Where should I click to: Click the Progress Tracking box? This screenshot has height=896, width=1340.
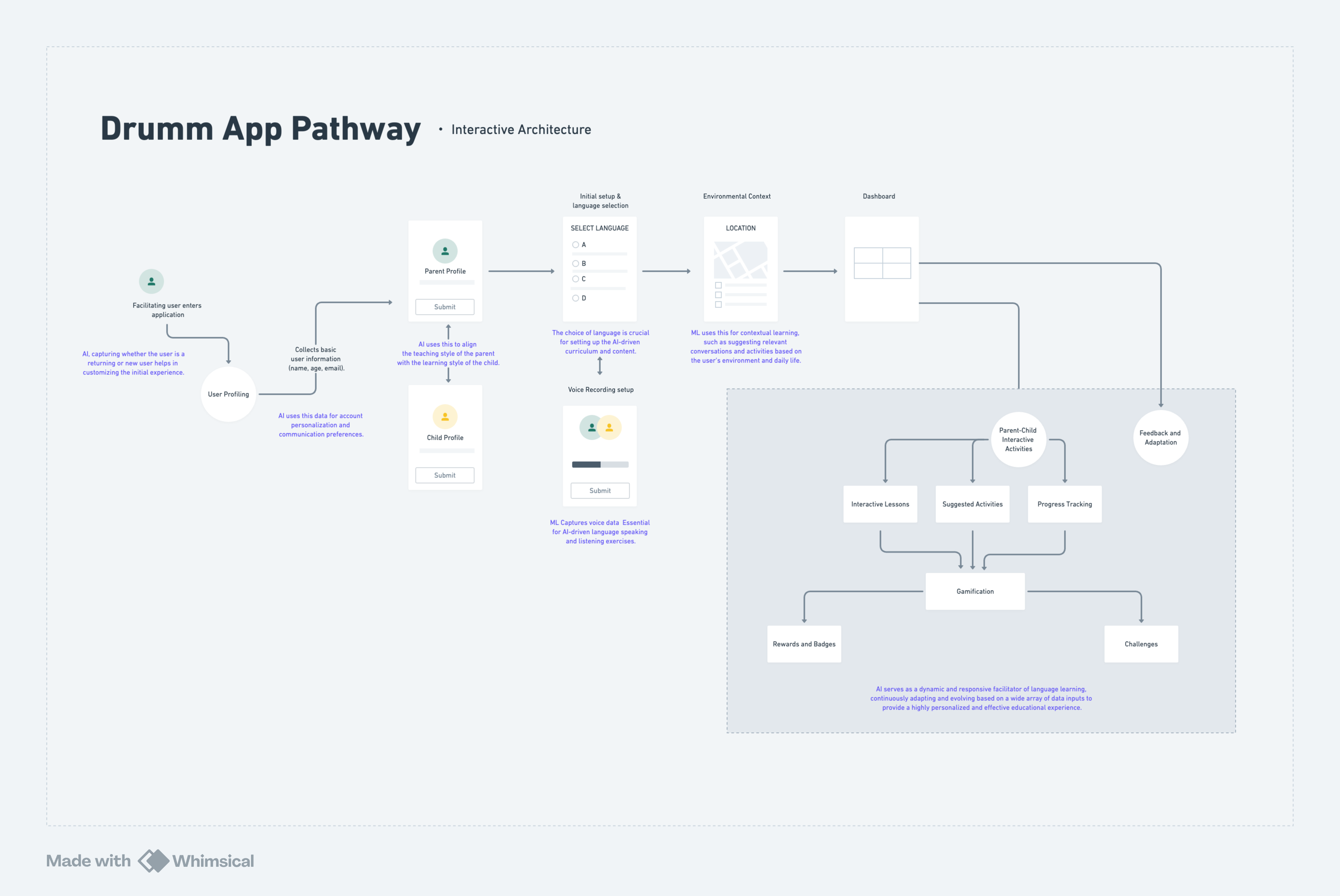[1064, 504]
